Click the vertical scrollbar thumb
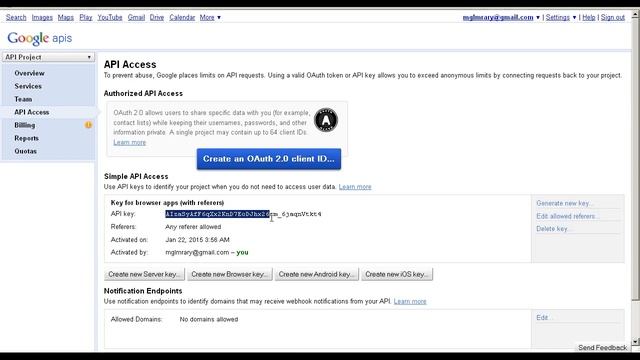 coord(635,159)
